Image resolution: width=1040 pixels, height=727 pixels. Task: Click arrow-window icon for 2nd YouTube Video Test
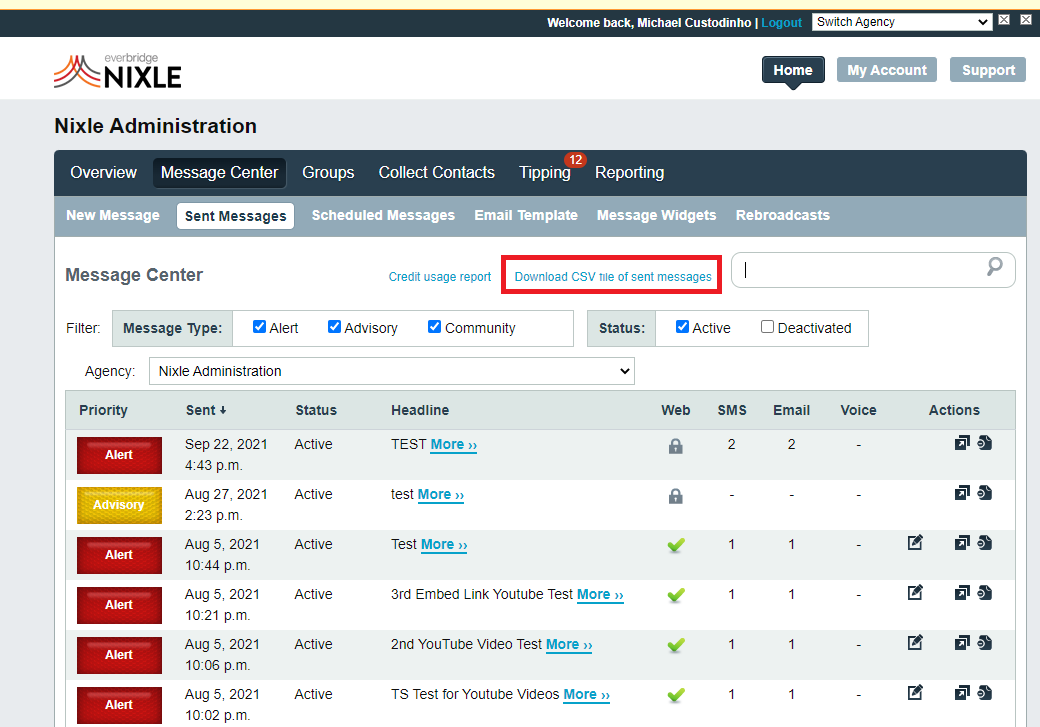pyautogui.click(x=962, y=642)
